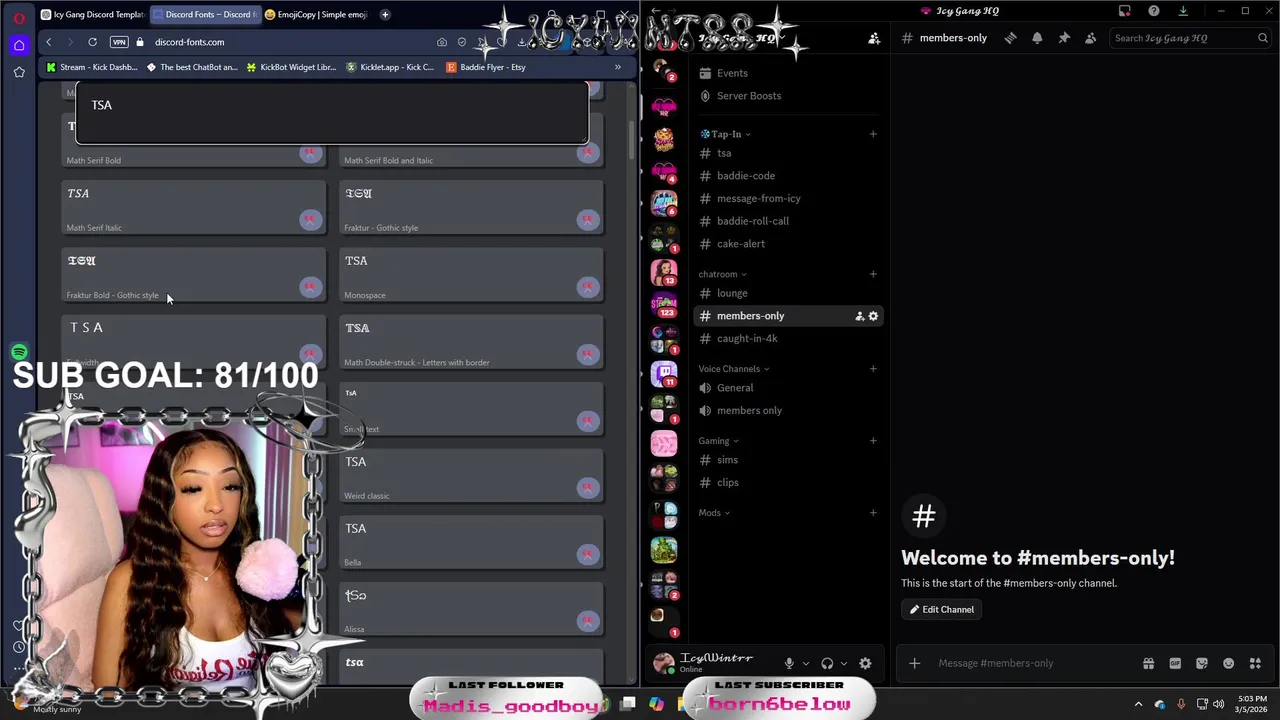
Task: Open the gift icon in message bar
Action: point(1148,663)
